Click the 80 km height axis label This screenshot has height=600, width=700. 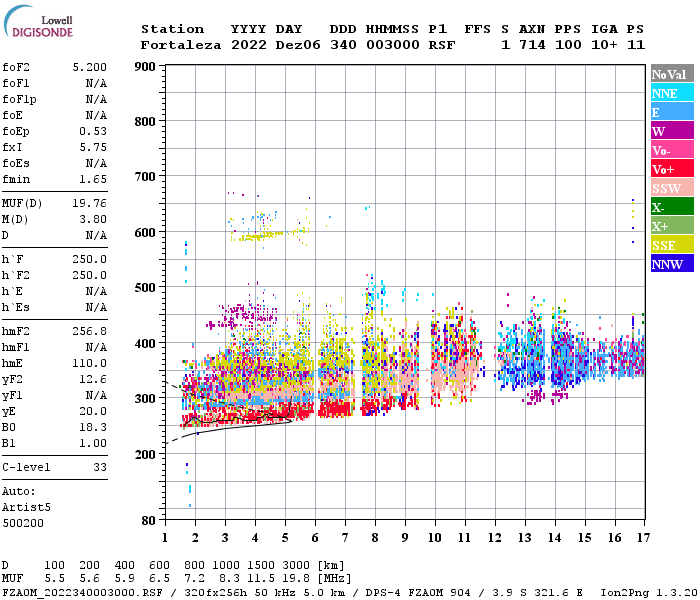[148, 521]
